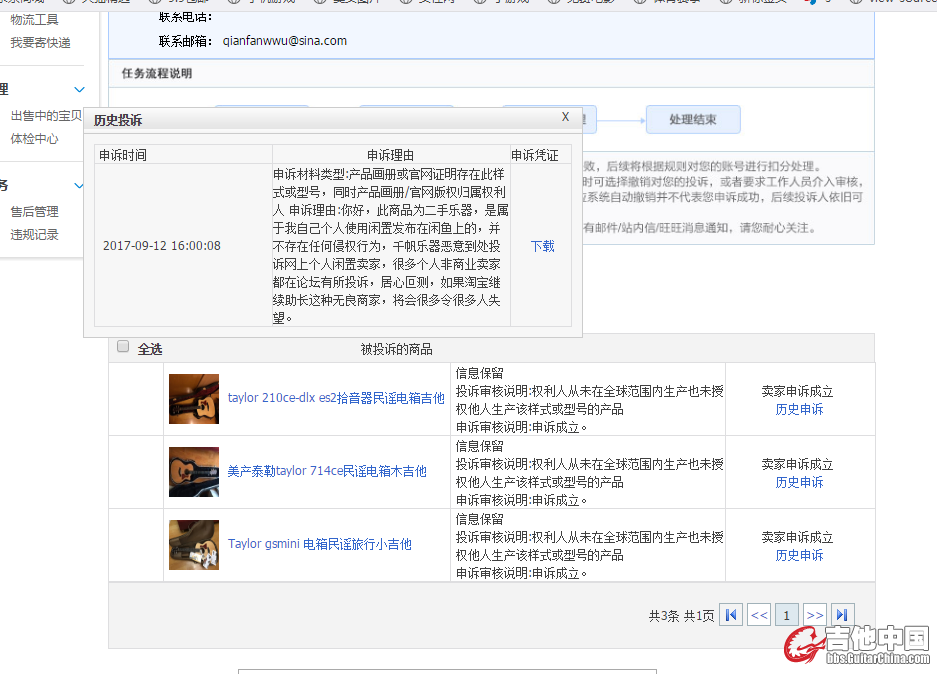Open 出售中的宝贝 in sidebar
Viewport: 937px width, 674px height.
point(46,116)
